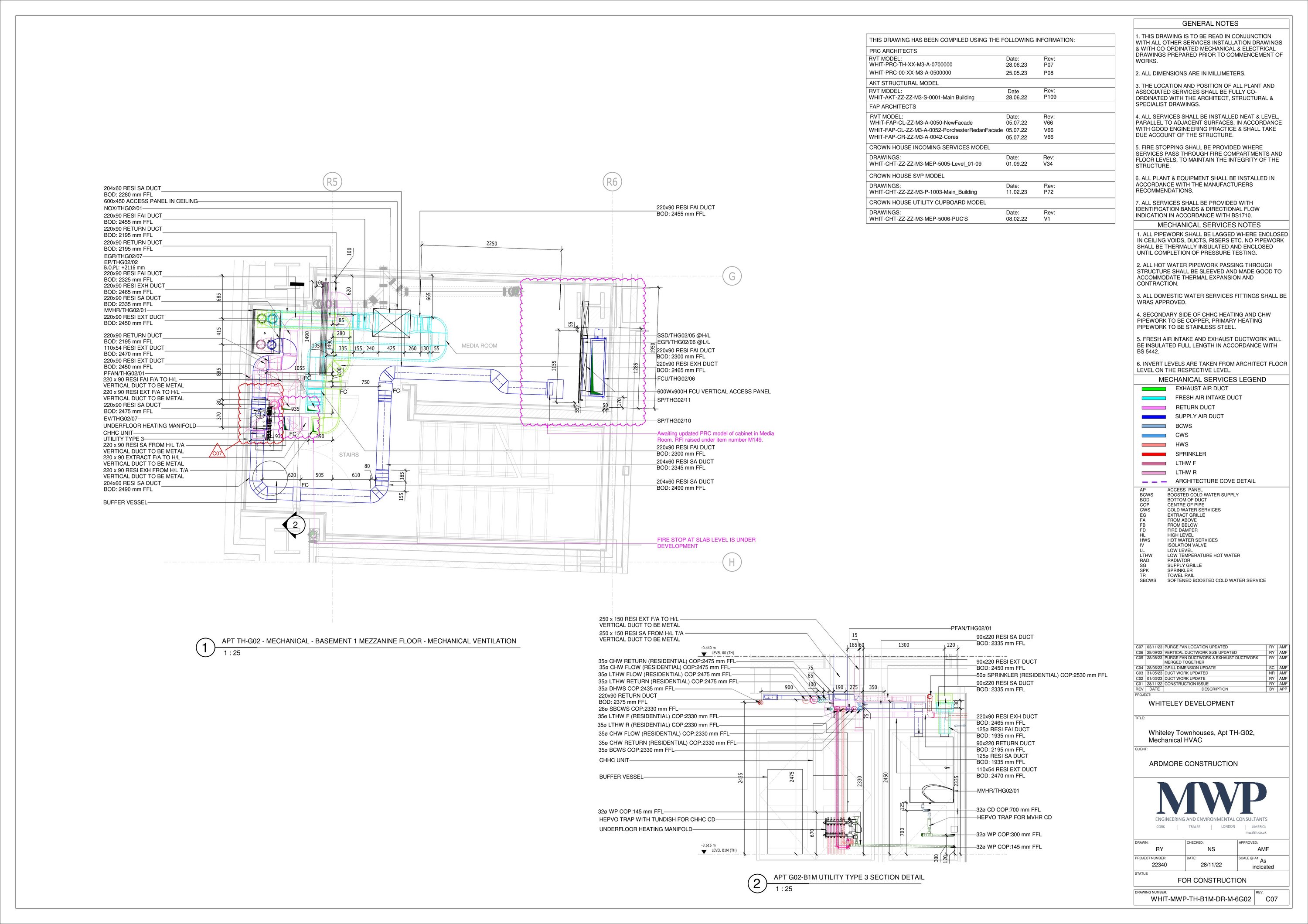Screen dimensions: 1308x924
Task: Click the view number 1 circle
Action: [x=205, y=648]
